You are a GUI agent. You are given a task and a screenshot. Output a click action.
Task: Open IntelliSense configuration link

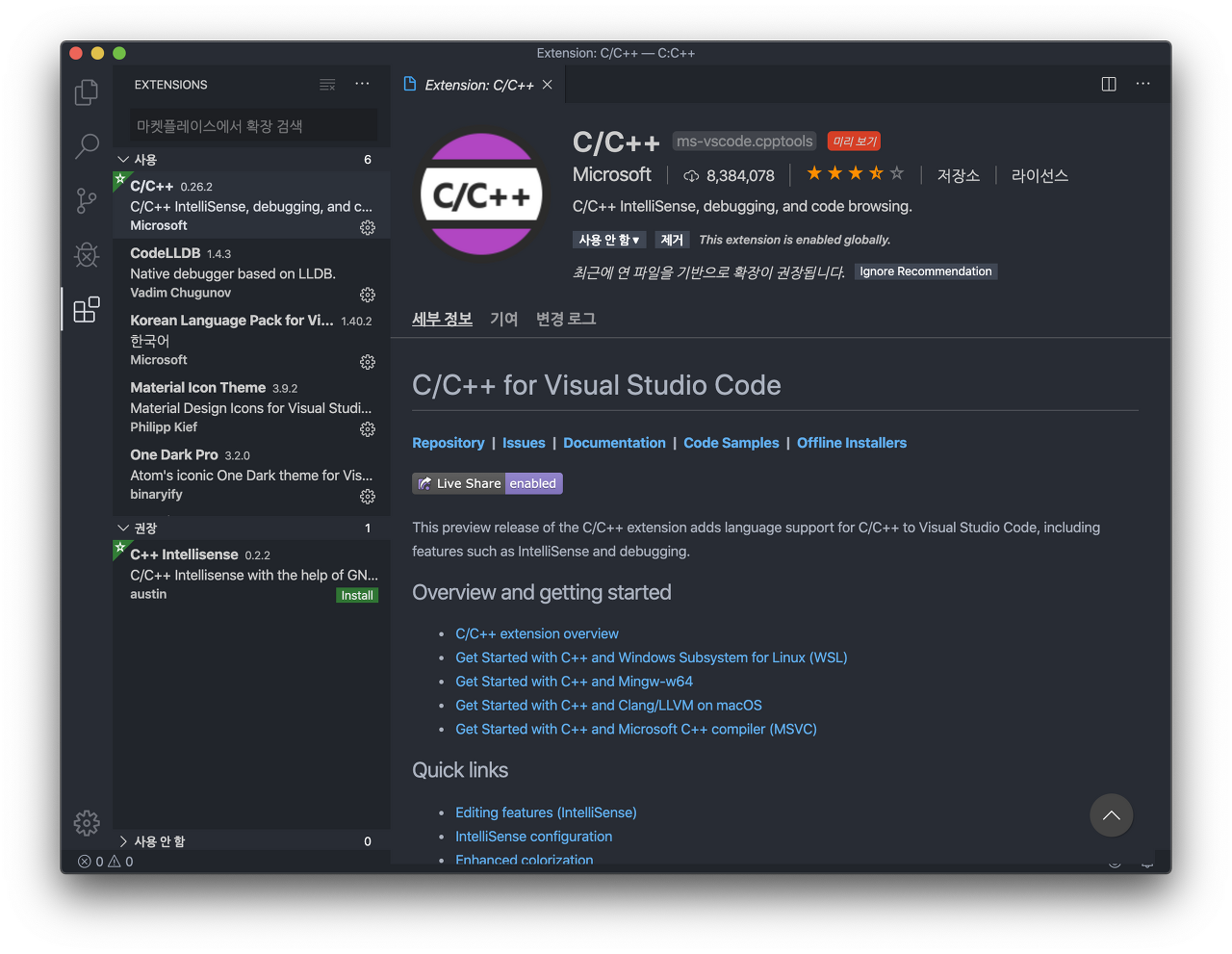(533, 837)
